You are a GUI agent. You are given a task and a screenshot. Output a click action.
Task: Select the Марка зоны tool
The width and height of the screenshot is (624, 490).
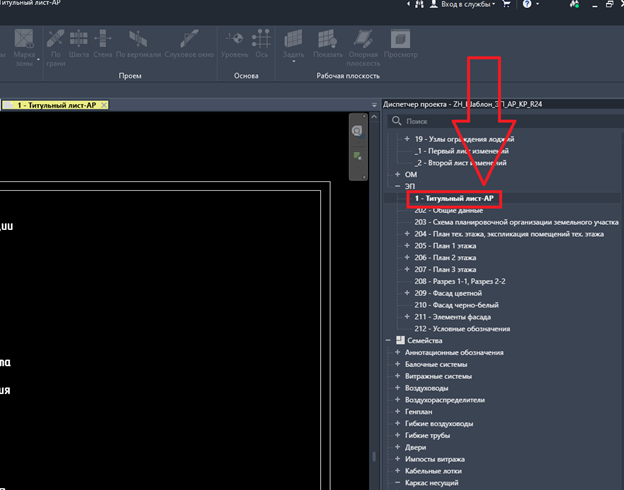tap(24, 47)
